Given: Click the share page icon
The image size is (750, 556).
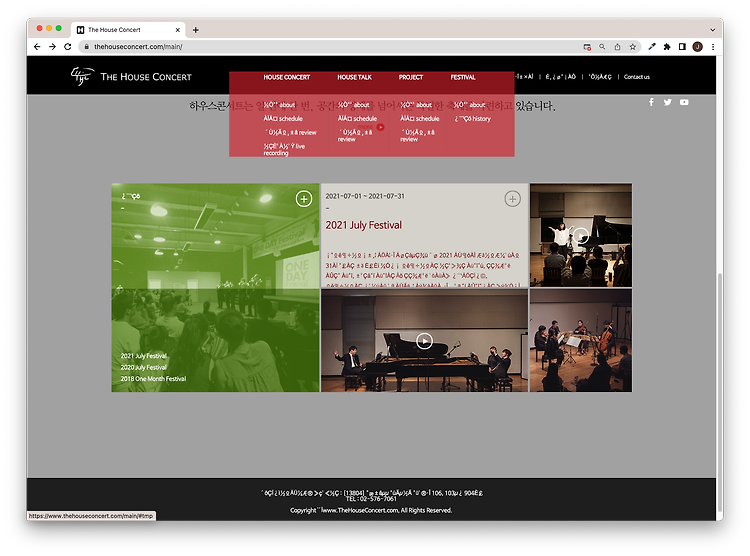Looking at the screenshot, I should point(618,47).
